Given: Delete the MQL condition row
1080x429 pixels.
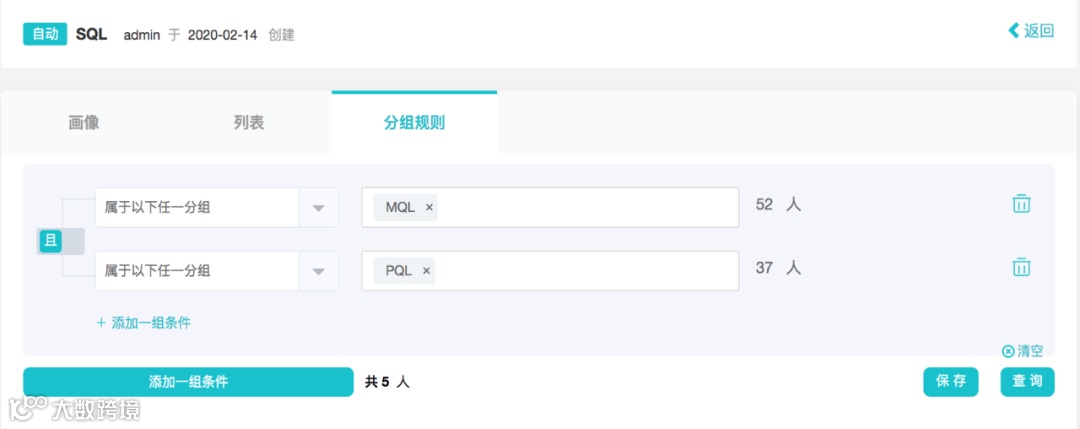Looking at the screenshot, I should pyautogui.click(x=1021, y=204).
